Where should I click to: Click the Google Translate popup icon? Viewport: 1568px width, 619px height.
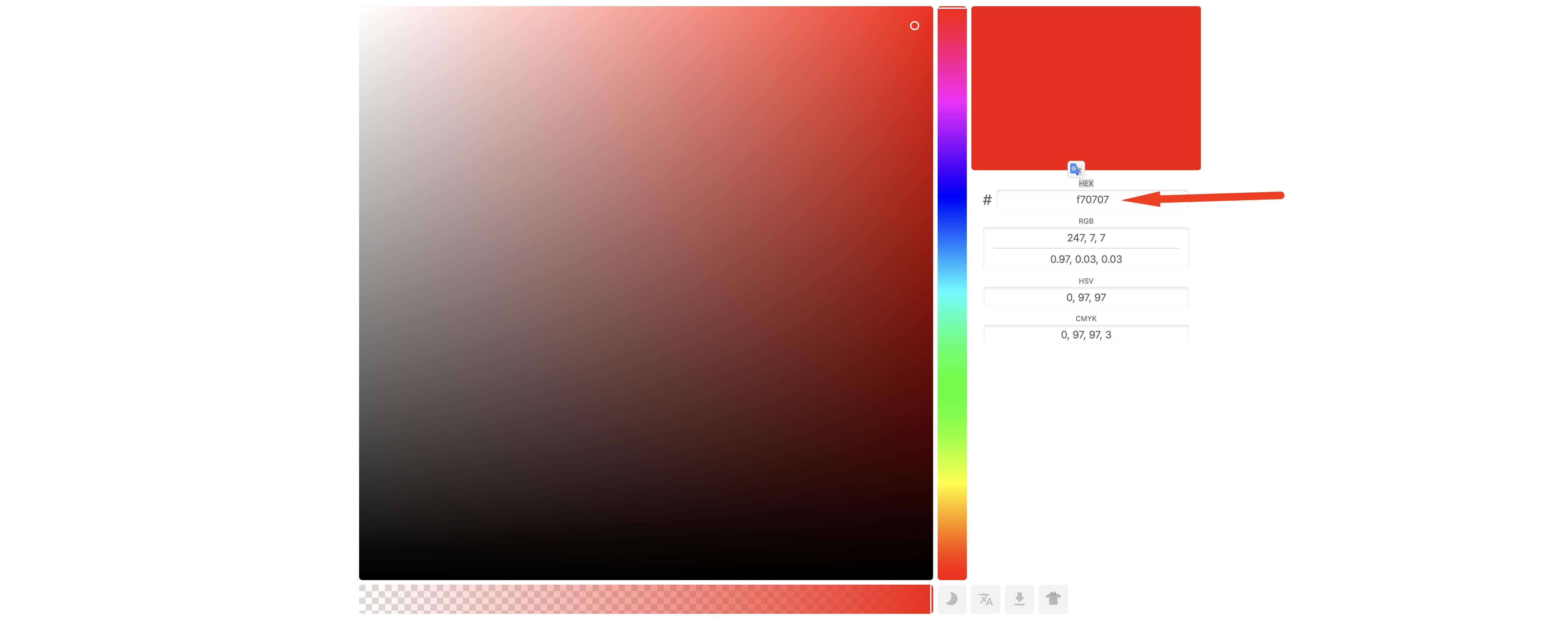click(x=1076, y=169)
